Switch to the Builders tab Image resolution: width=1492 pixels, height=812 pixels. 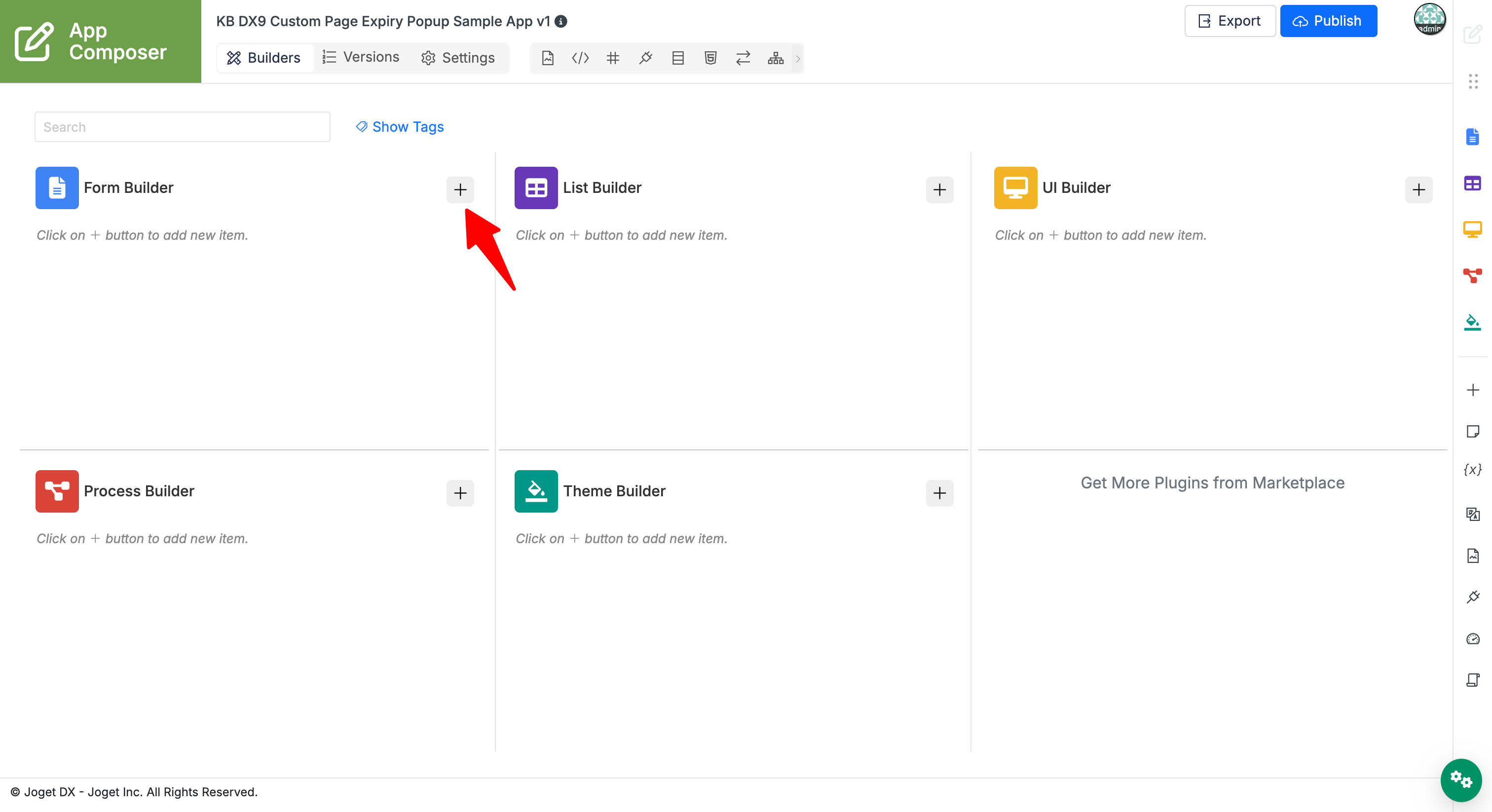[x=264, y=58]
